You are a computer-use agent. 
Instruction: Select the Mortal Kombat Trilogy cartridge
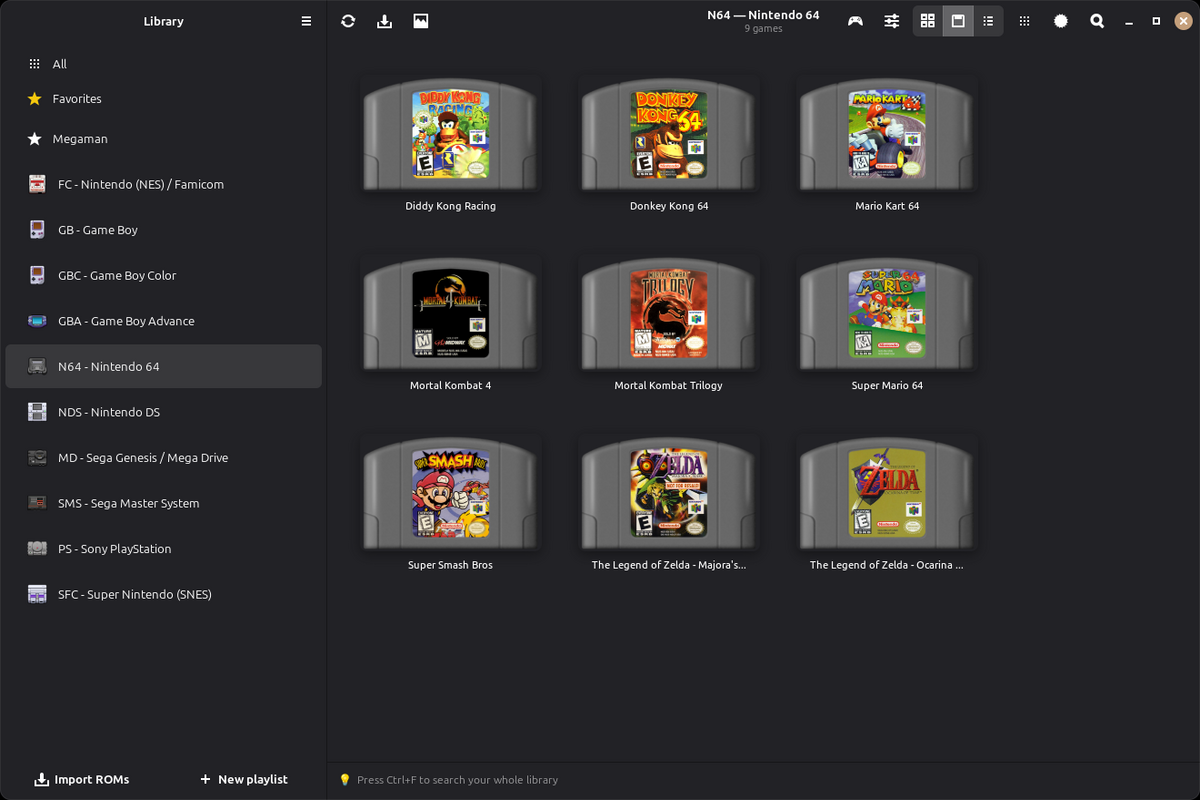pyautogui.click(x=669, y=314)
